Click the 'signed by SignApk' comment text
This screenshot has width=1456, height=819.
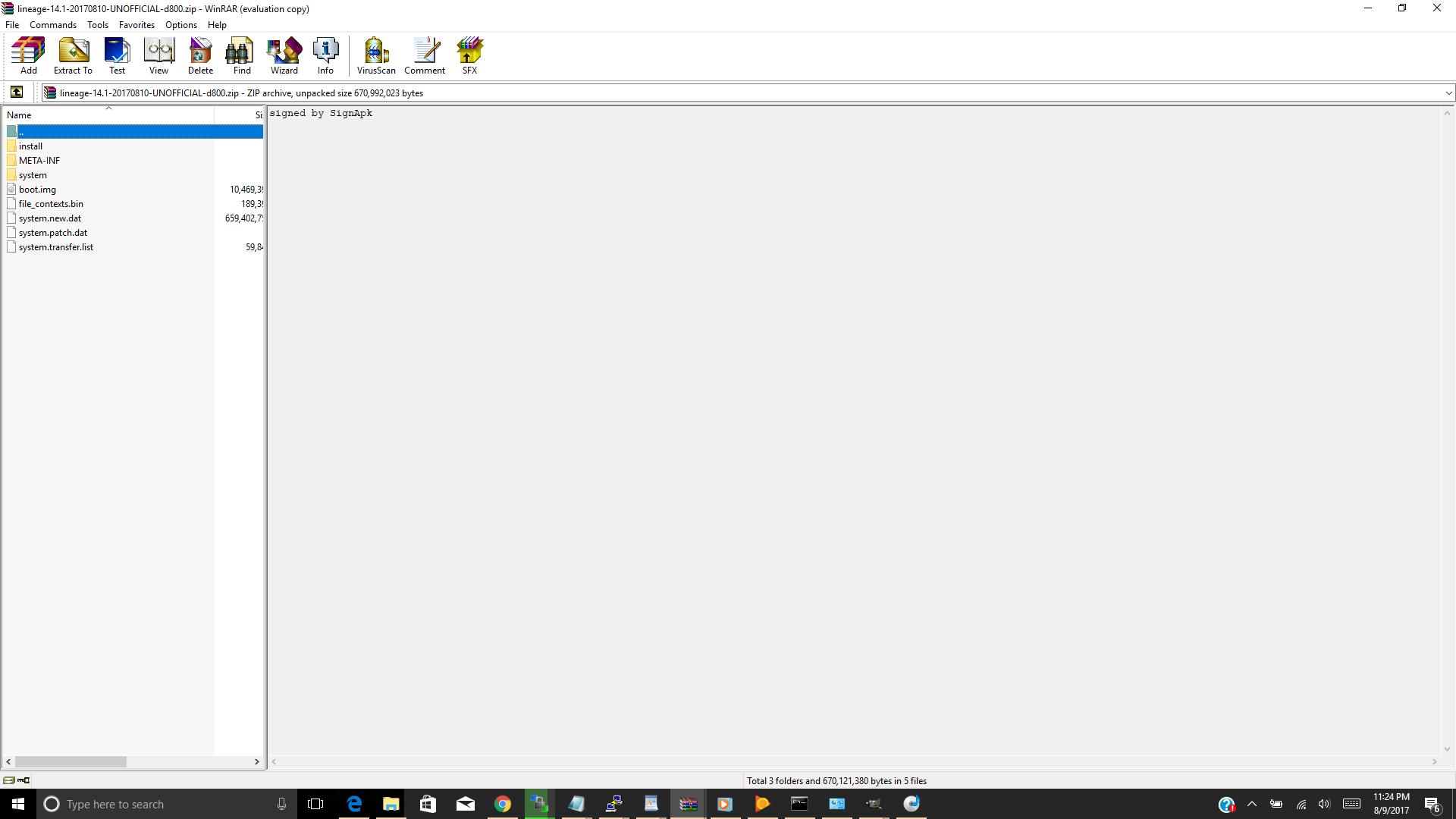[x=321, y=113]
